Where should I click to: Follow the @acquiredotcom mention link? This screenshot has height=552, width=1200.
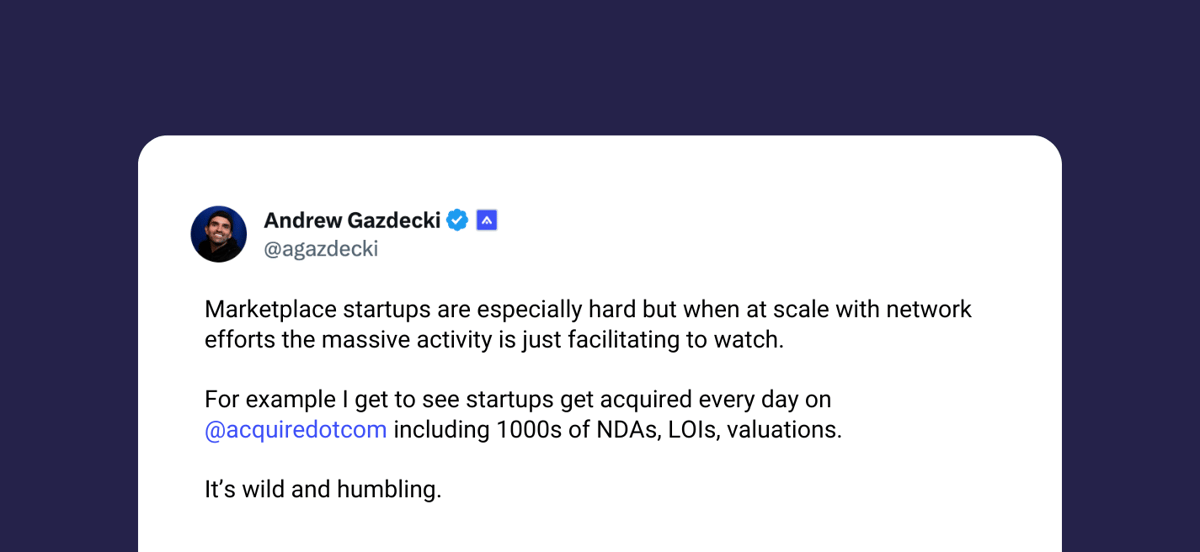pyautogui.click(x=296, y=432)
